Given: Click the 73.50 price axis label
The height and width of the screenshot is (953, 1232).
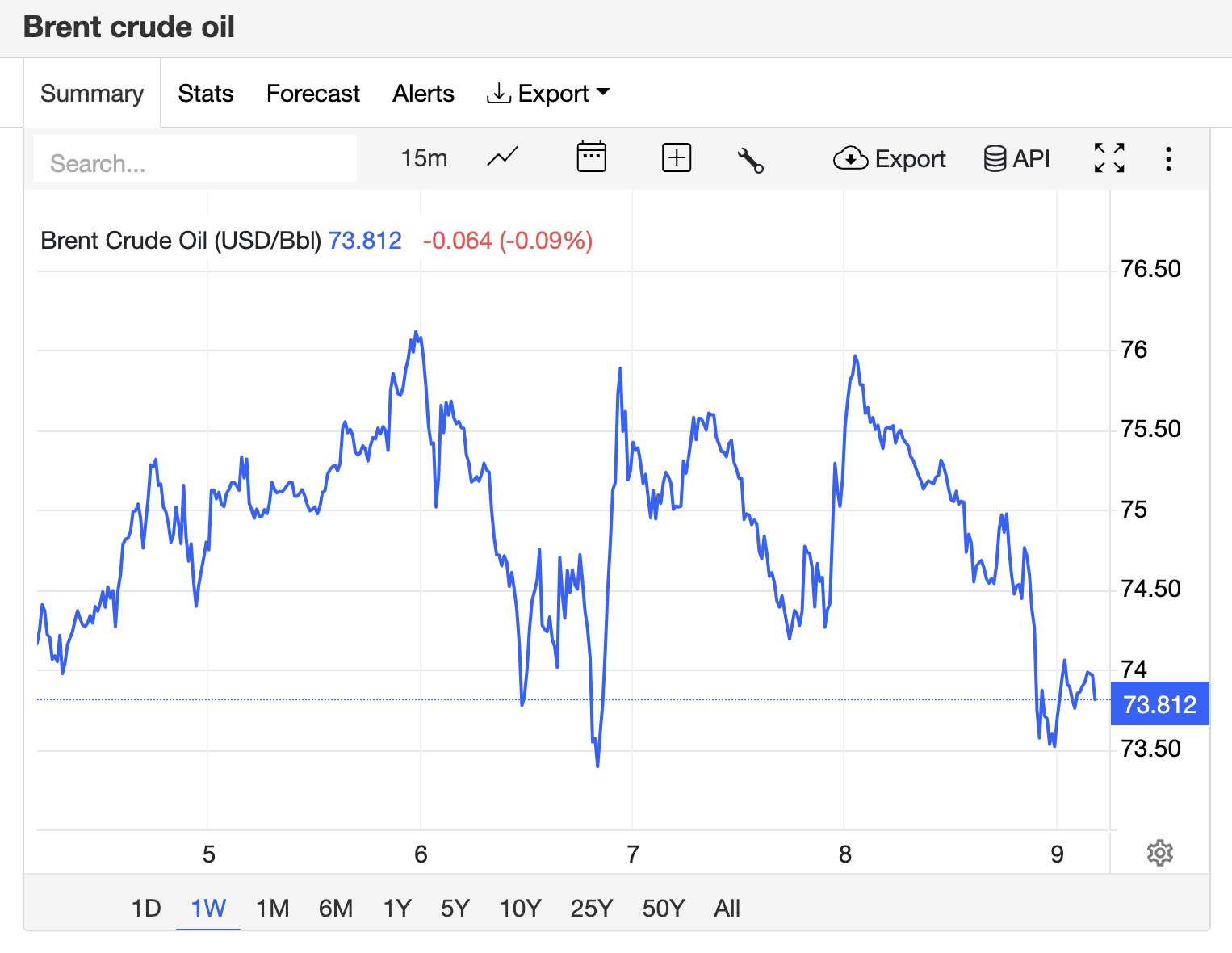Looking at the screenshot, I should 1150,749.
